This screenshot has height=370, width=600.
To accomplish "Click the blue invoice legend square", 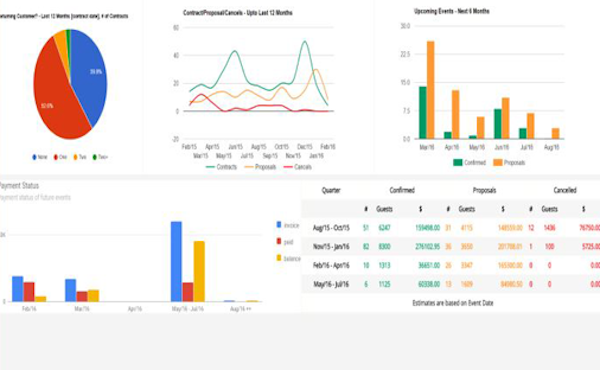I will click(x=279, y=225).
